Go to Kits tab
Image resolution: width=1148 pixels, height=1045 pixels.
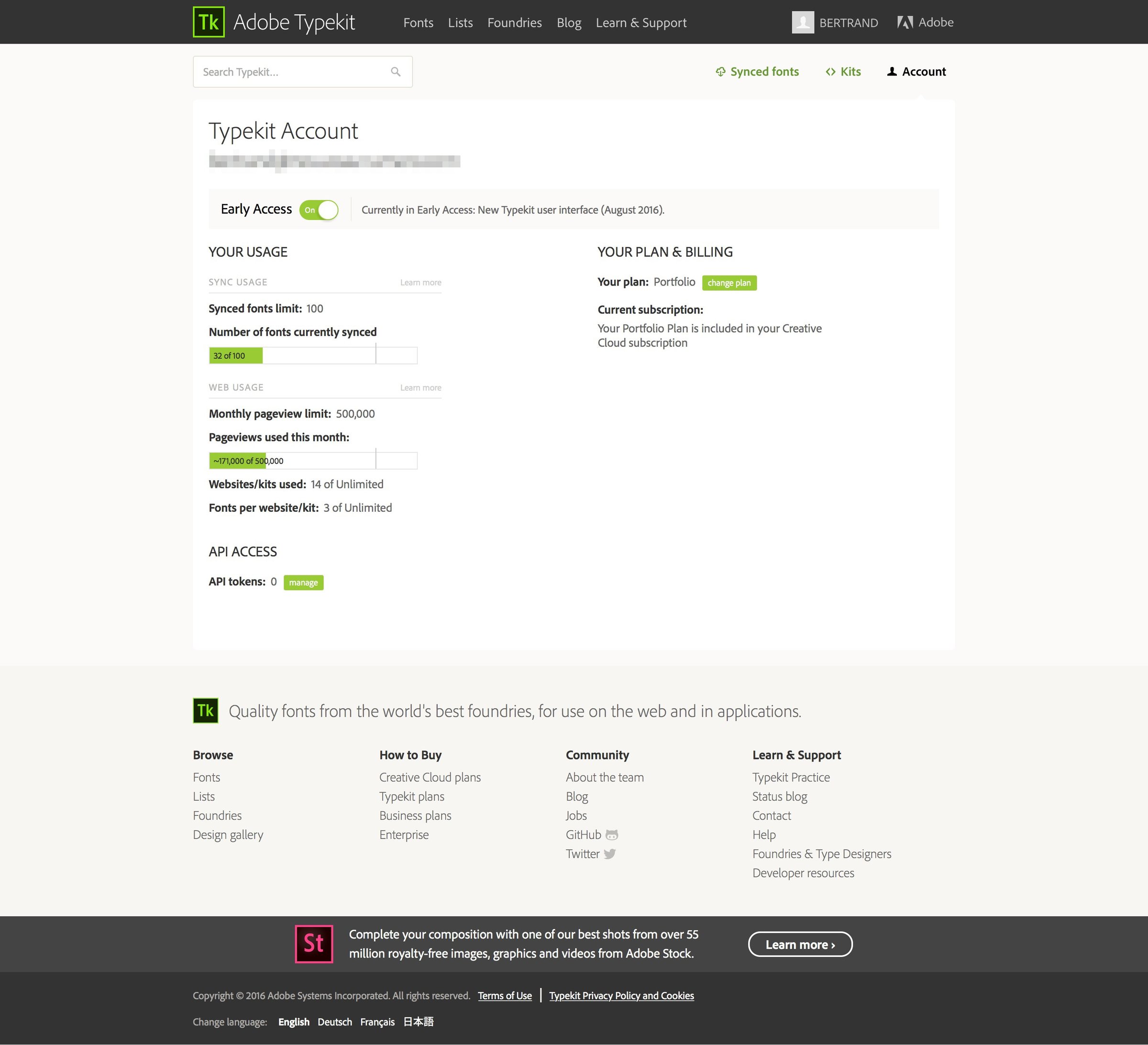(843, 72)
